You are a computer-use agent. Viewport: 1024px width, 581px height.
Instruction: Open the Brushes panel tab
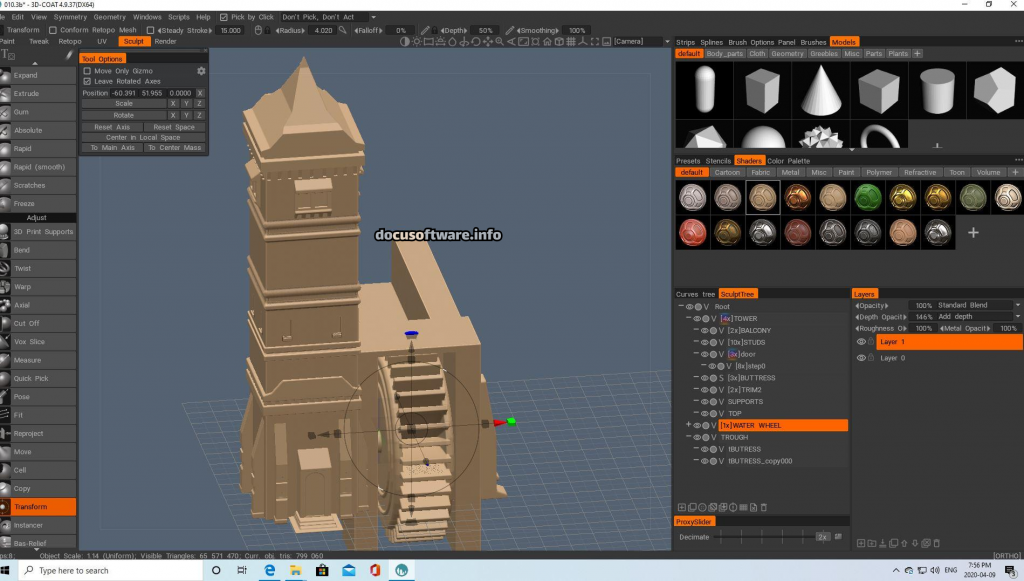[x=813, y=42]
